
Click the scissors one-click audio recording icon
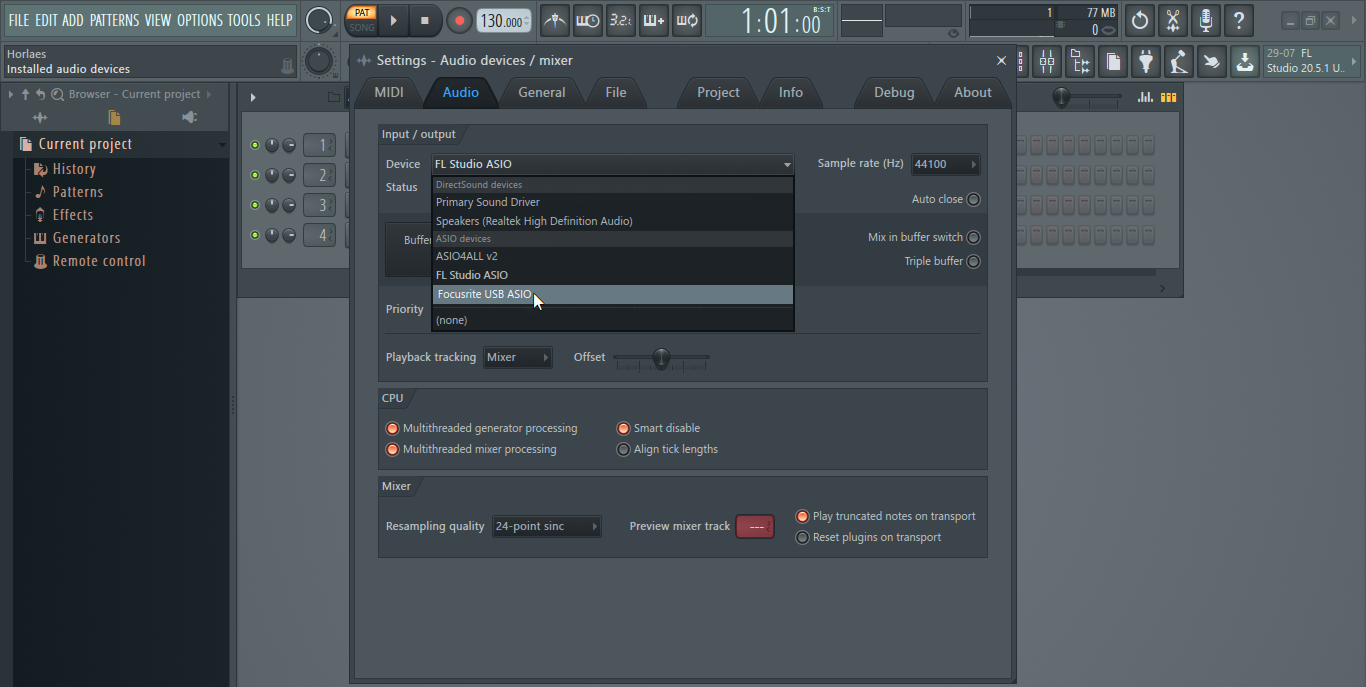point(1172,20)
